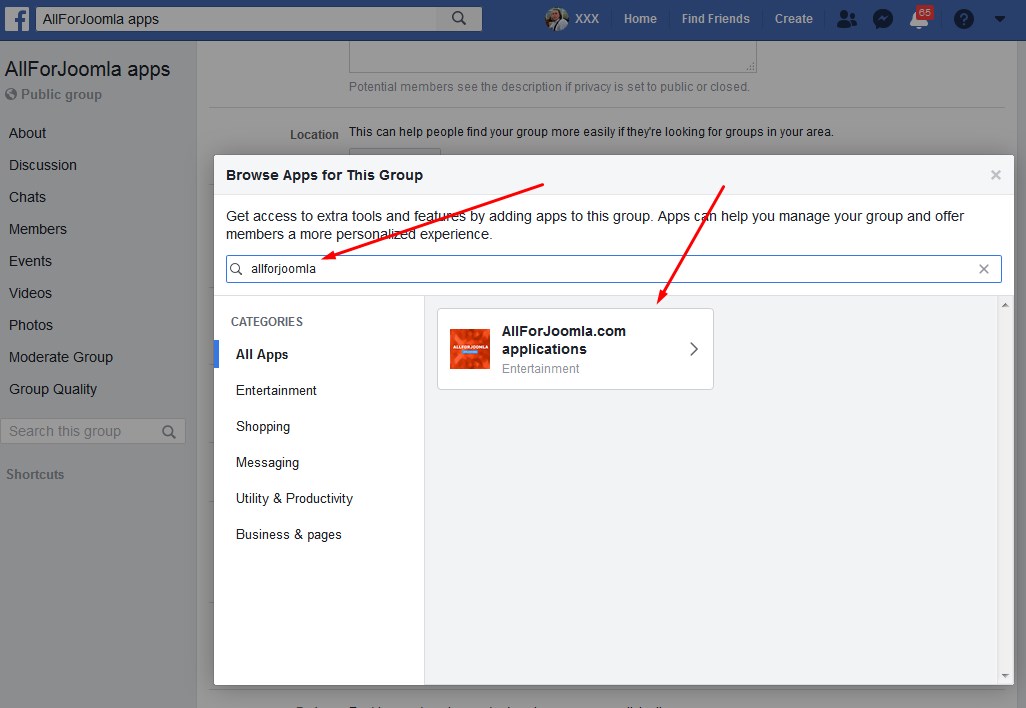This screenshot has height=708, width=1026.
Task: Click the top search magnifier button
Action: click(x=459, y=18)
